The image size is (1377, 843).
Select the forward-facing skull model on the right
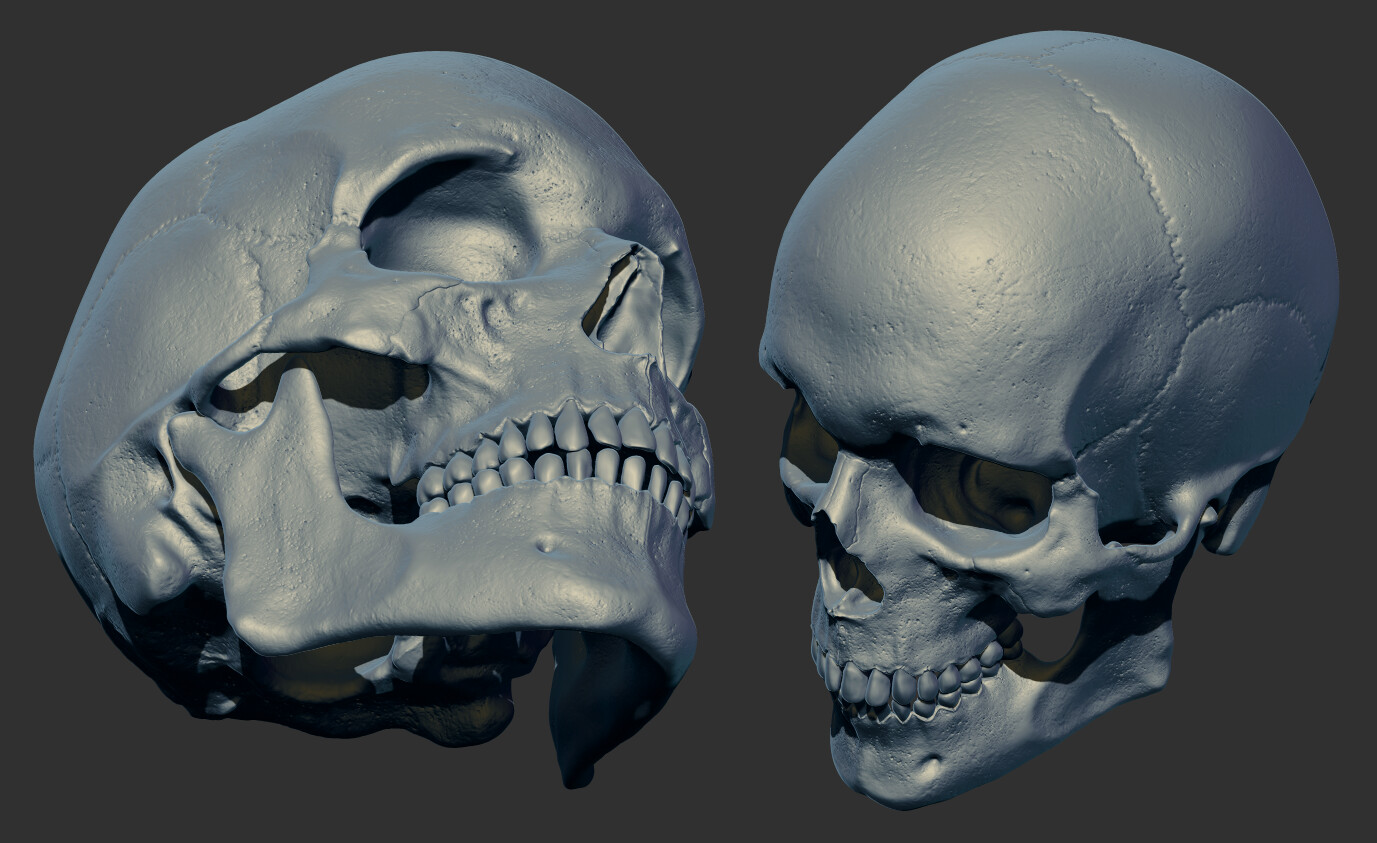[1050, 420]
